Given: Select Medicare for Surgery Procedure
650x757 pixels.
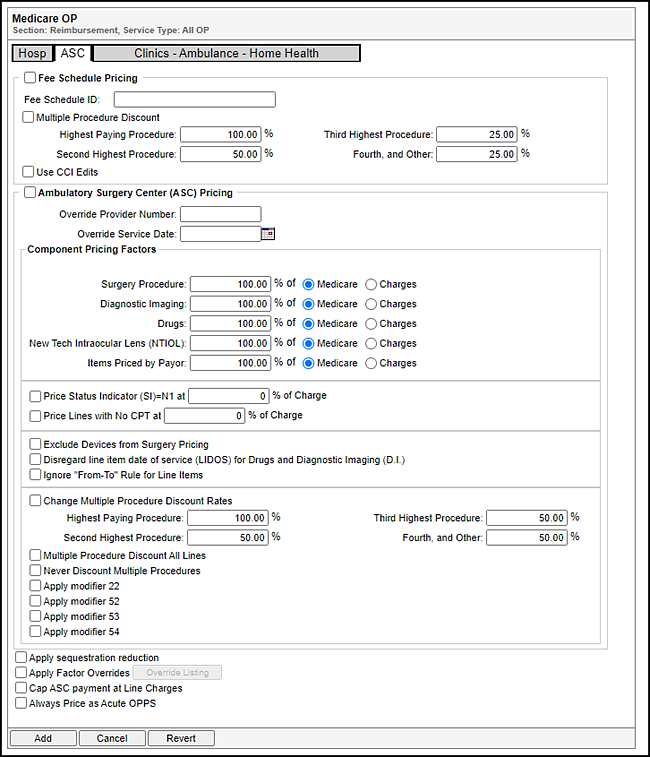Looking at the screenshot, I should [x=308, y=284].
